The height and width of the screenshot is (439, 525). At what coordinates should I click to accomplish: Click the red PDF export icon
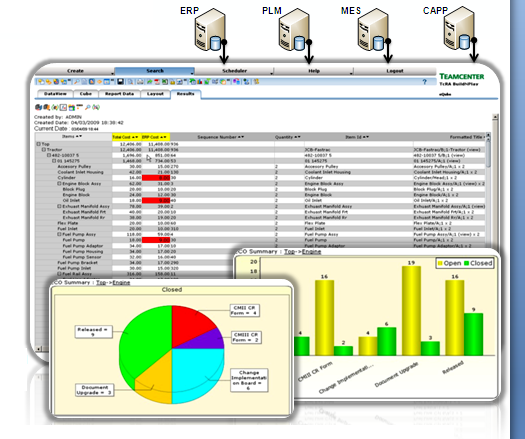(157, 82)
